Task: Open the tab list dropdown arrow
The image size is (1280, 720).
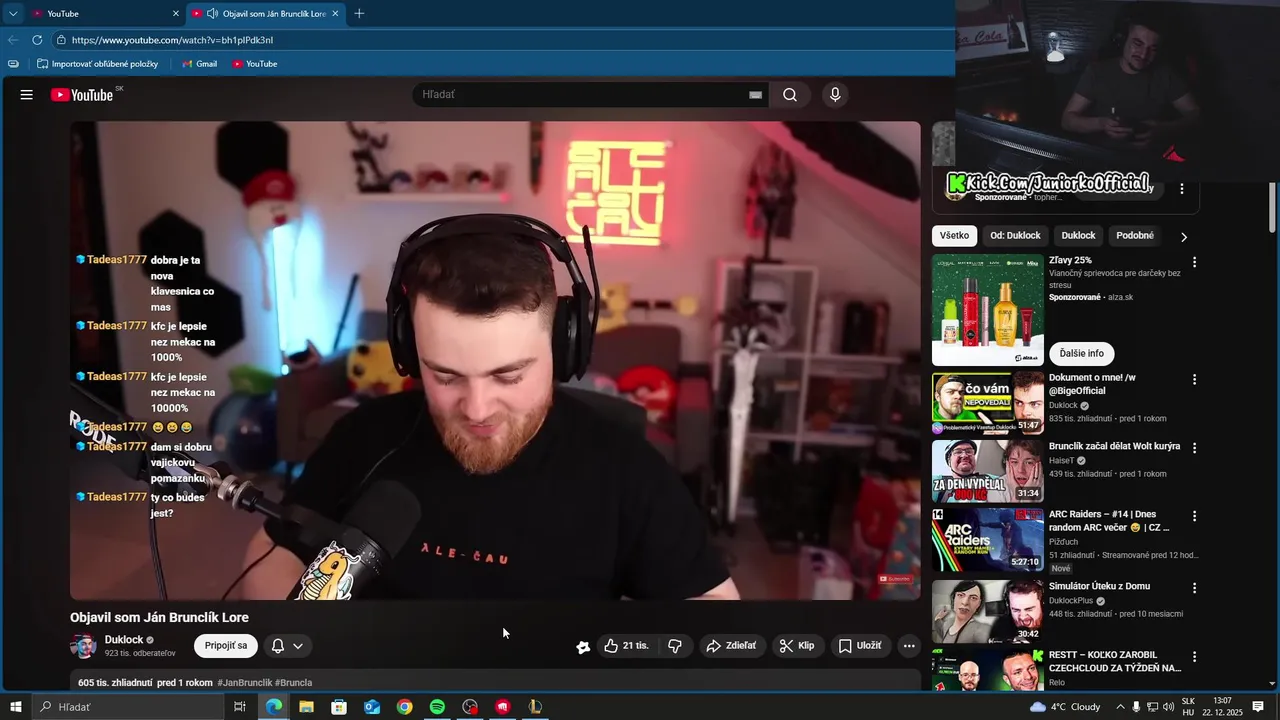Action: 12,13
